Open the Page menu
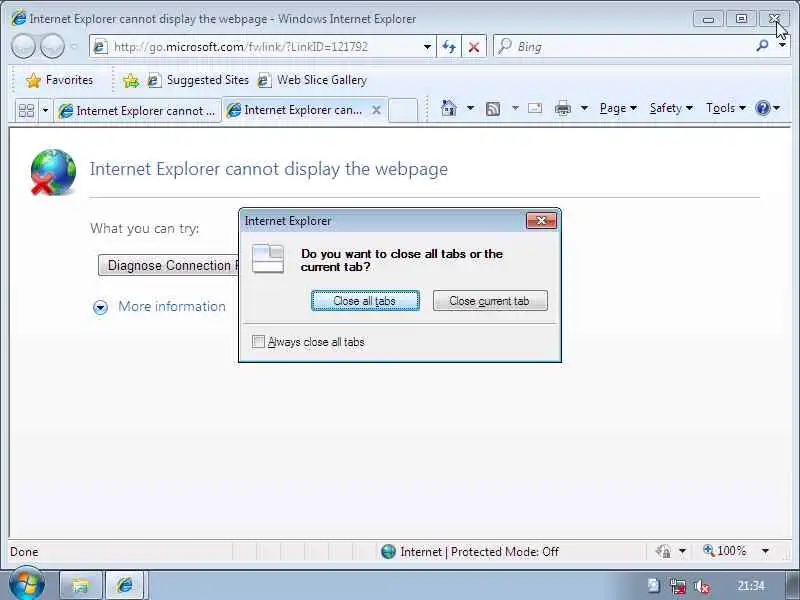The height and width of the screenshot is (600, 800). pos(618,108)
